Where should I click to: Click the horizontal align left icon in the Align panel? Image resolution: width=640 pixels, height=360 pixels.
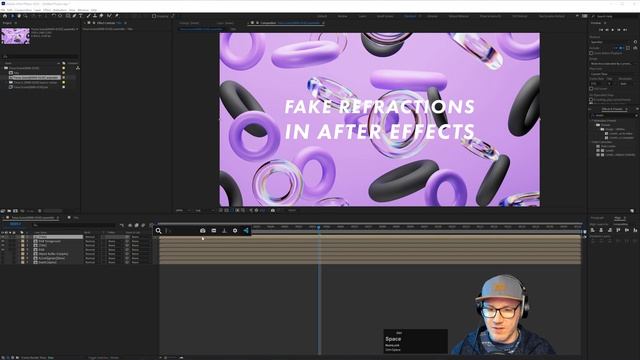tap(593, 230)
